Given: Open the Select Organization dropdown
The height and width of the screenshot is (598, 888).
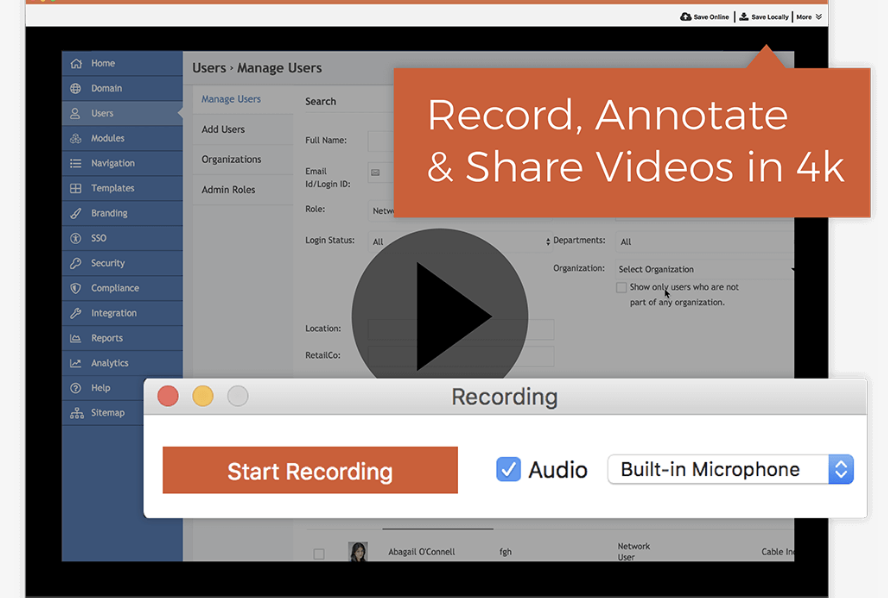Looking at the screenshot, I should (x=700, y=268).
